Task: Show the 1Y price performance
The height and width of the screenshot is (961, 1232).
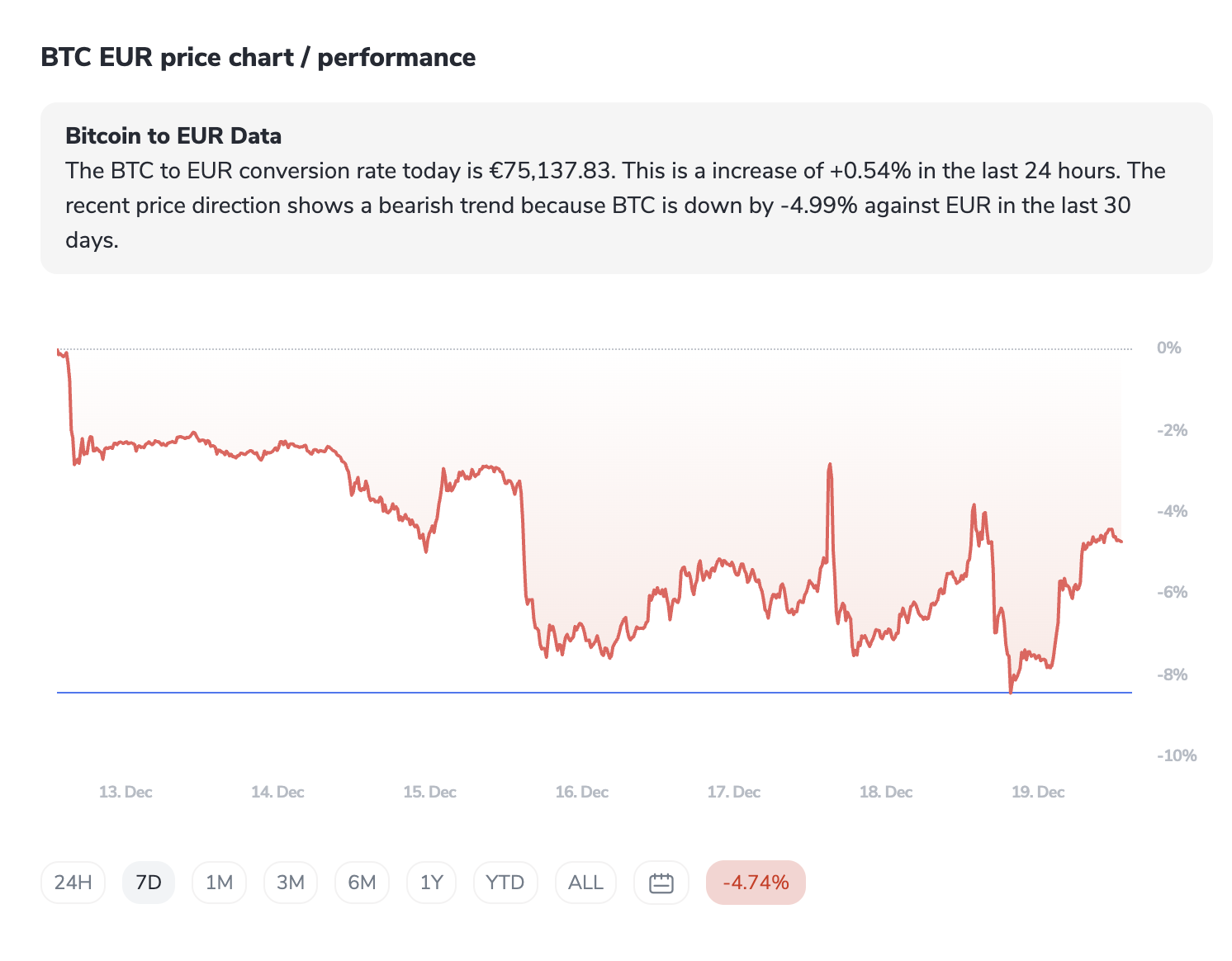Action: tap(431, 883)
